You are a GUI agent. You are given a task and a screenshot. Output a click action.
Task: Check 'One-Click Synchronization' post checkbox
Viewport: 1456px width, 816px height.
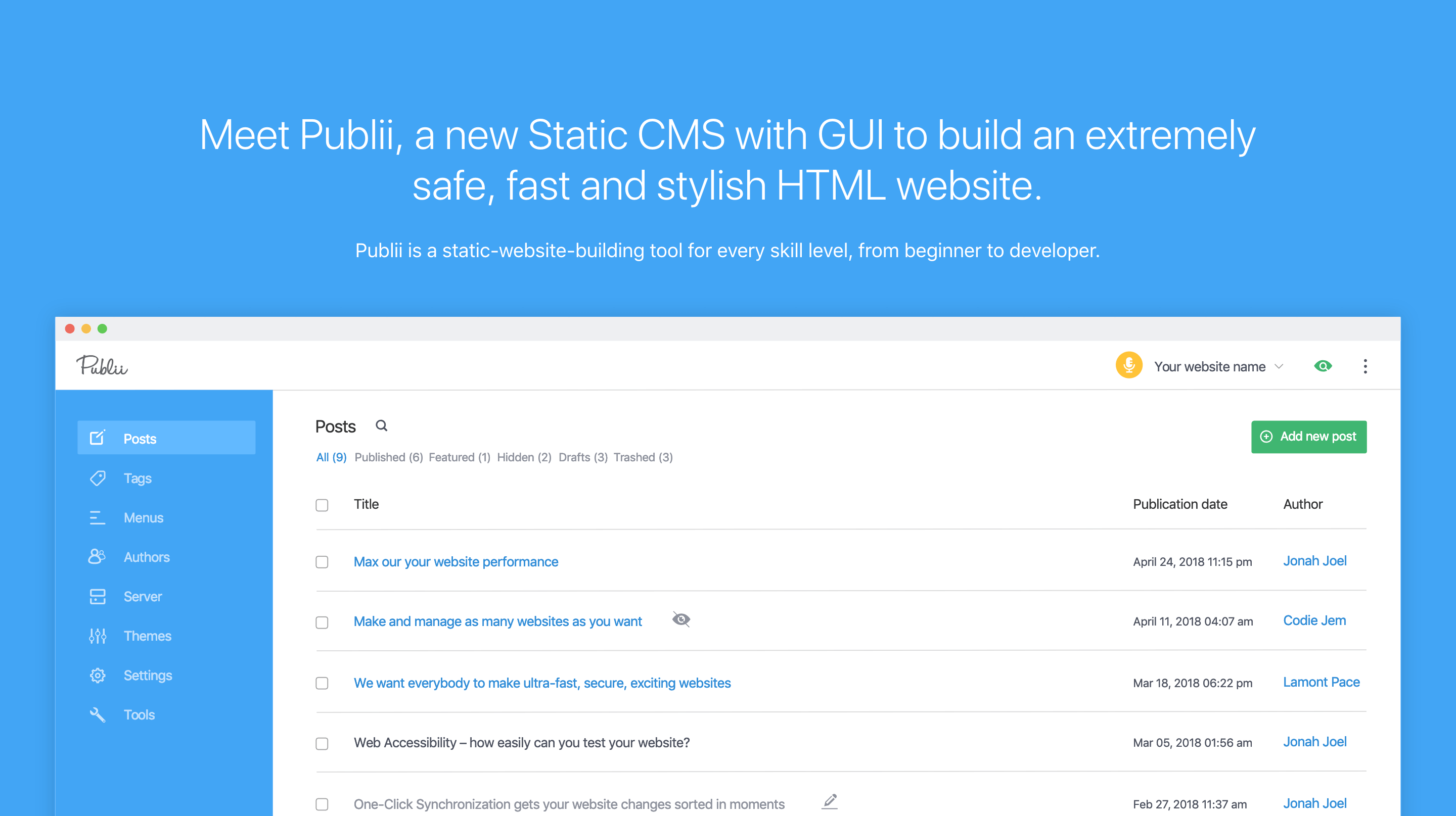click(322, 804)
